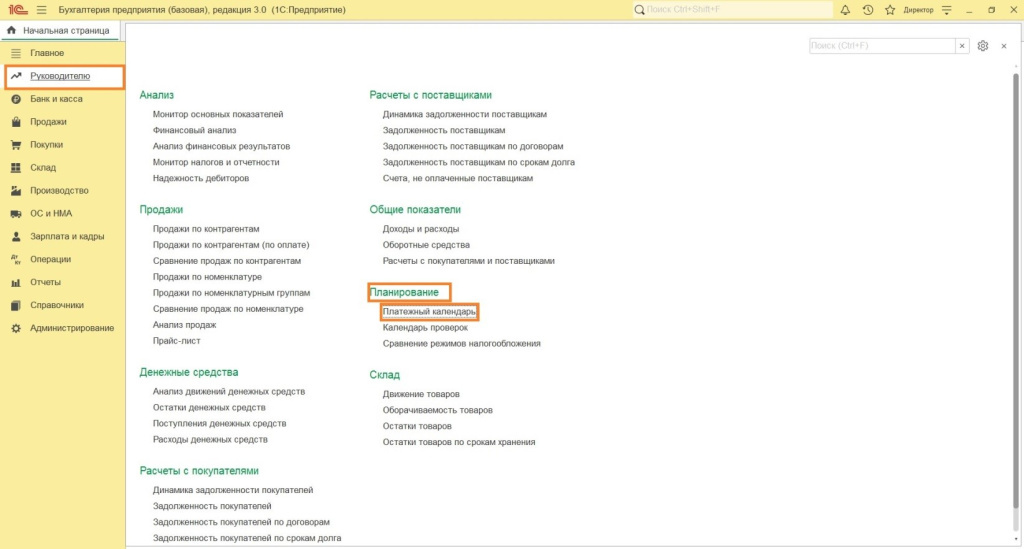
Task: Open favorites star icon
Action: (889, 10)
